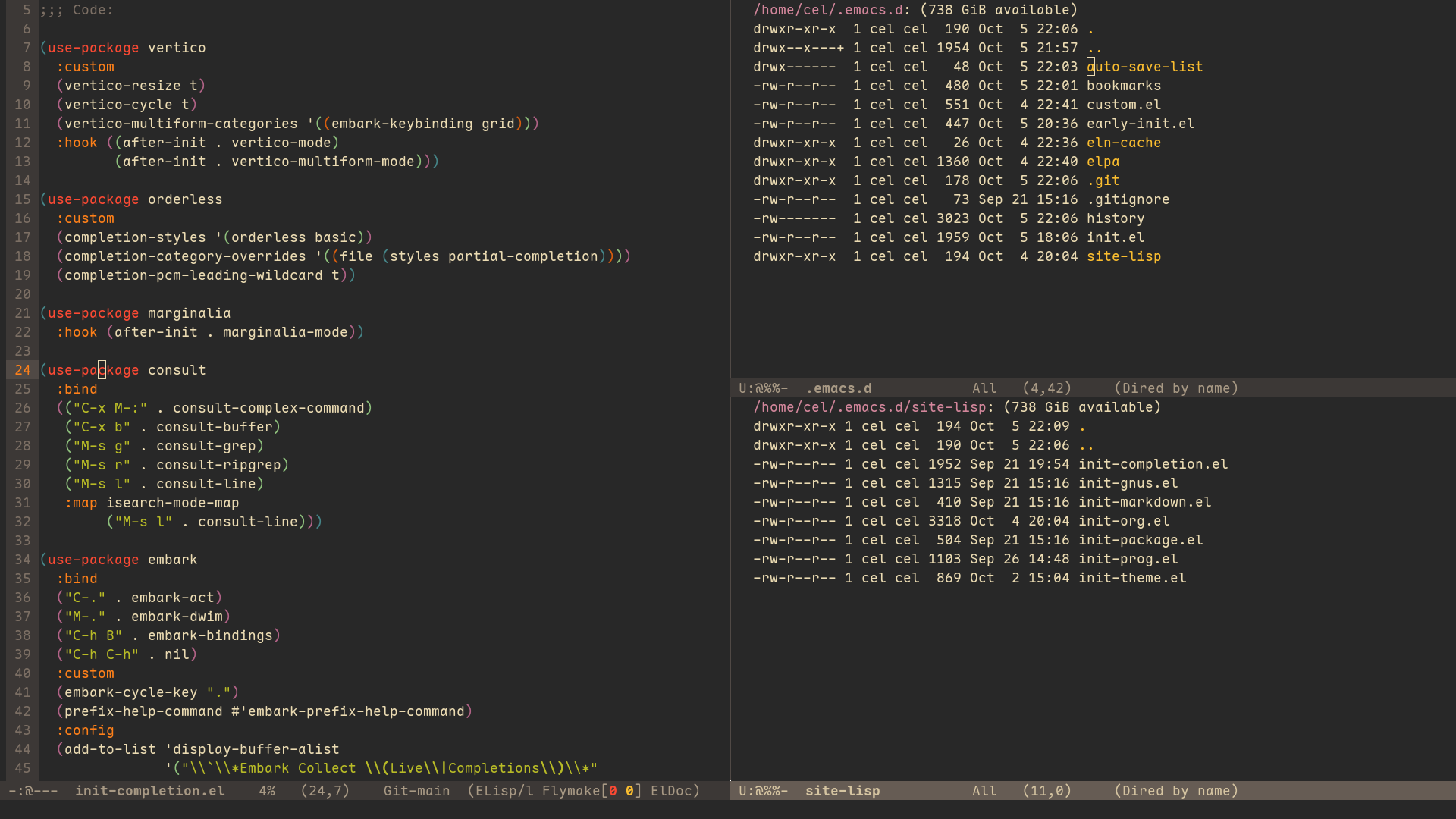Open the auto-save-list directory entry
Viewport: 1456px width, 819px height.
point(1145,67)
